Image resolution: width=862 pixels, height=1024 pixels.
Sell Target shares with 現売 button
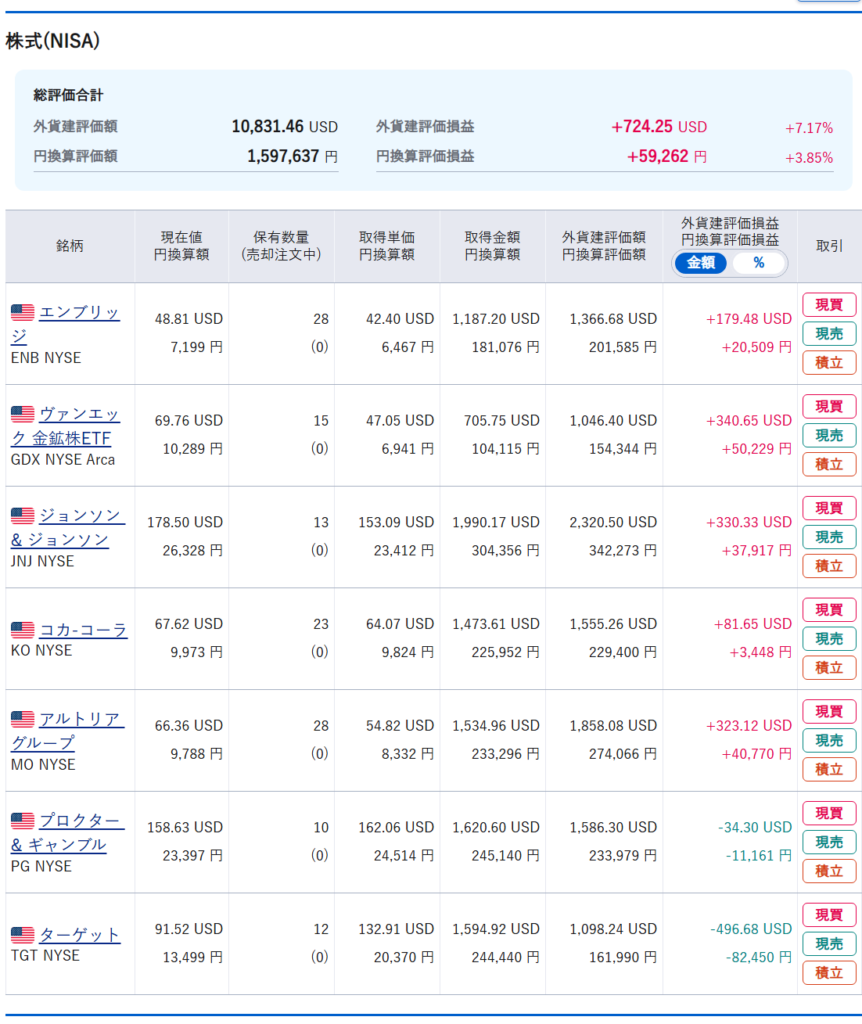[x=829, y=944]
